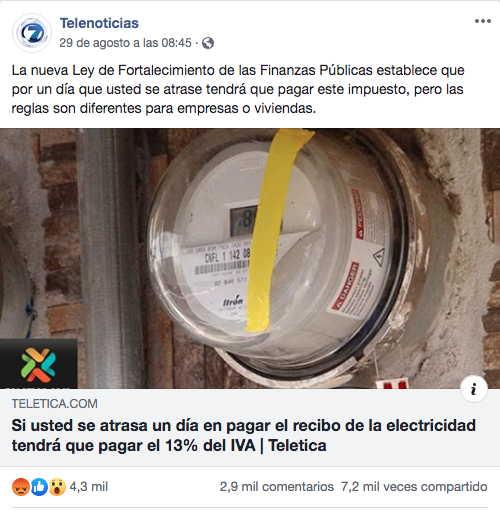The height and width of the screenshot is (511, 500).
Task: View the 7,2 mil veces compartido shares
Action: pyautogui.click(x=414, y=487)
